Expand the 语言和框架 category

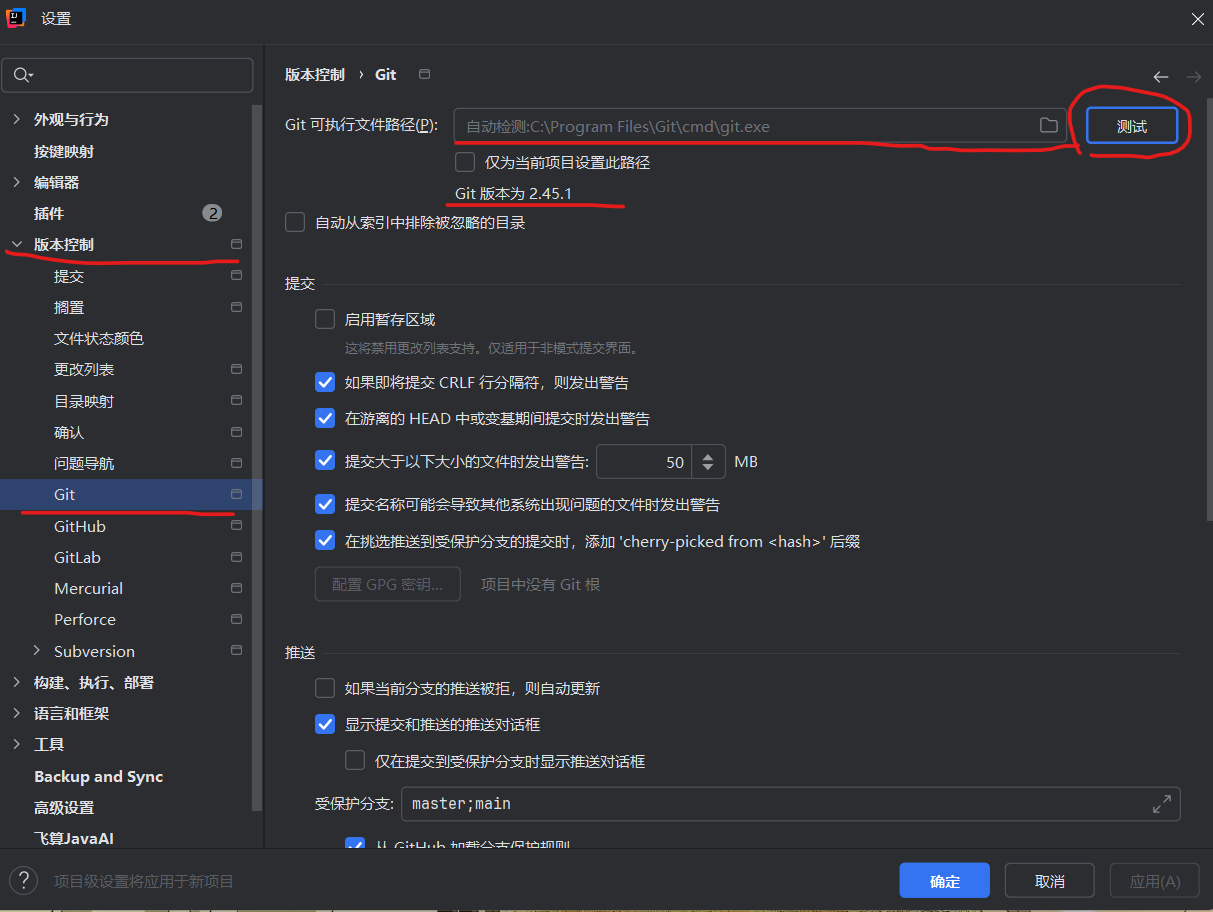click(x=16, y=713)
